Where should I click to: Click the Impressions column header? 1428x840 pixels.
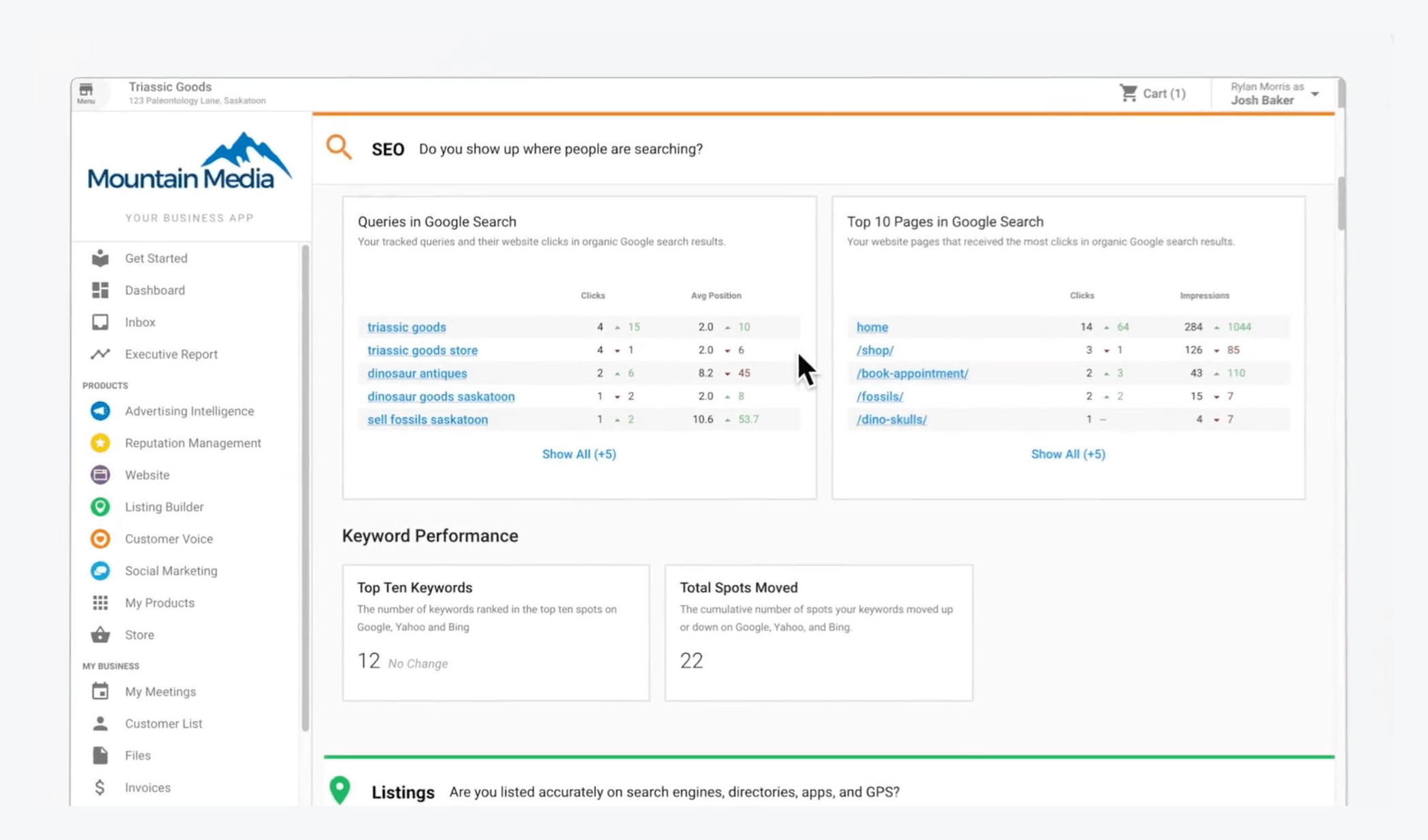pyautogui.click(x=1204, y=295)
